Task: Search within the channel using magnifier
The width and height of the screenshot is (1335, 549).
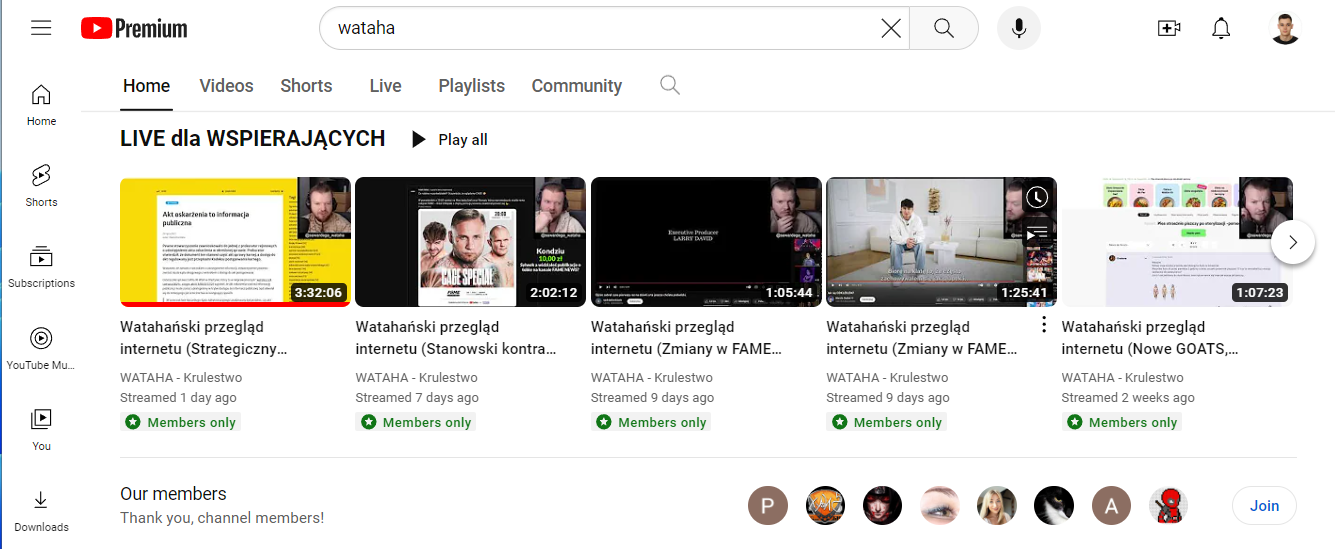Action: click(x=670, y=85)
